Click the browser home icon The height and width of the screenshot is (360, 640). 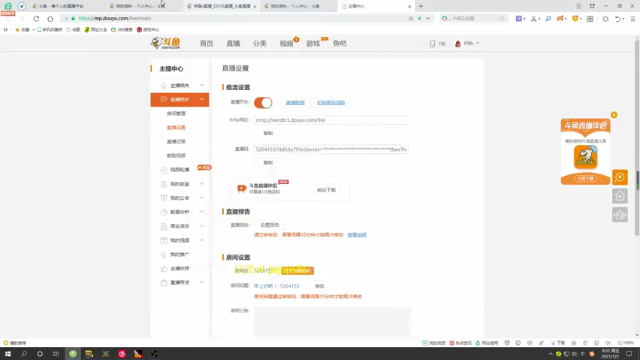click(50, 18)
